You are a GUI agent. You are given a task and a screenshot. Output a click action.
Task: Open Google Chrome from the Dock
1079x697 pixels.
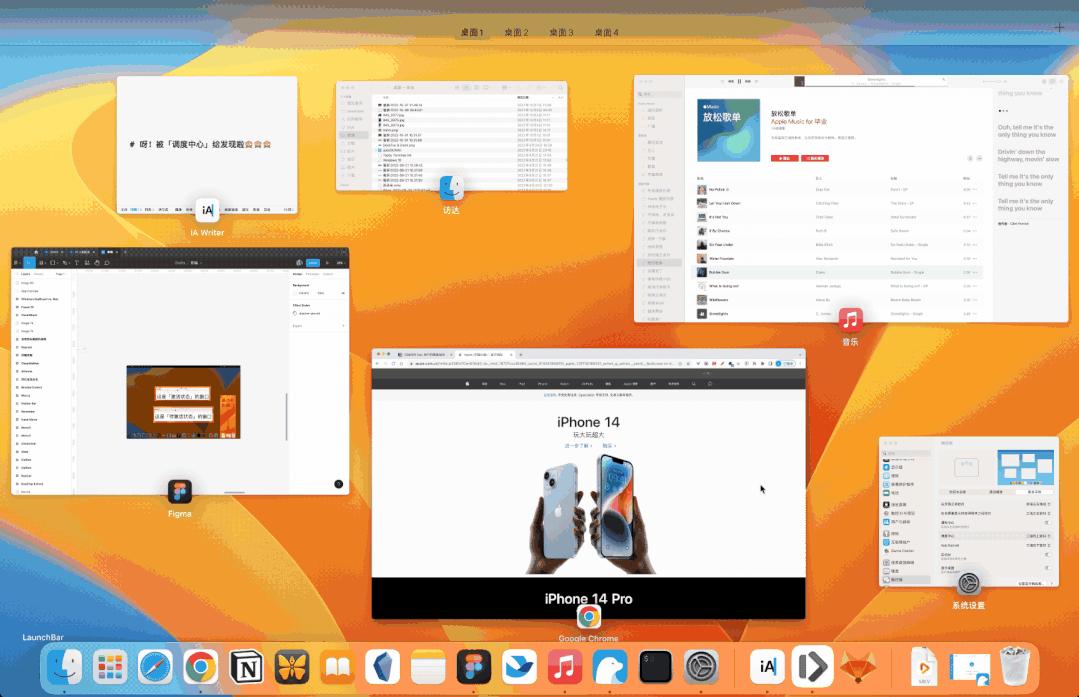[201, 667]
